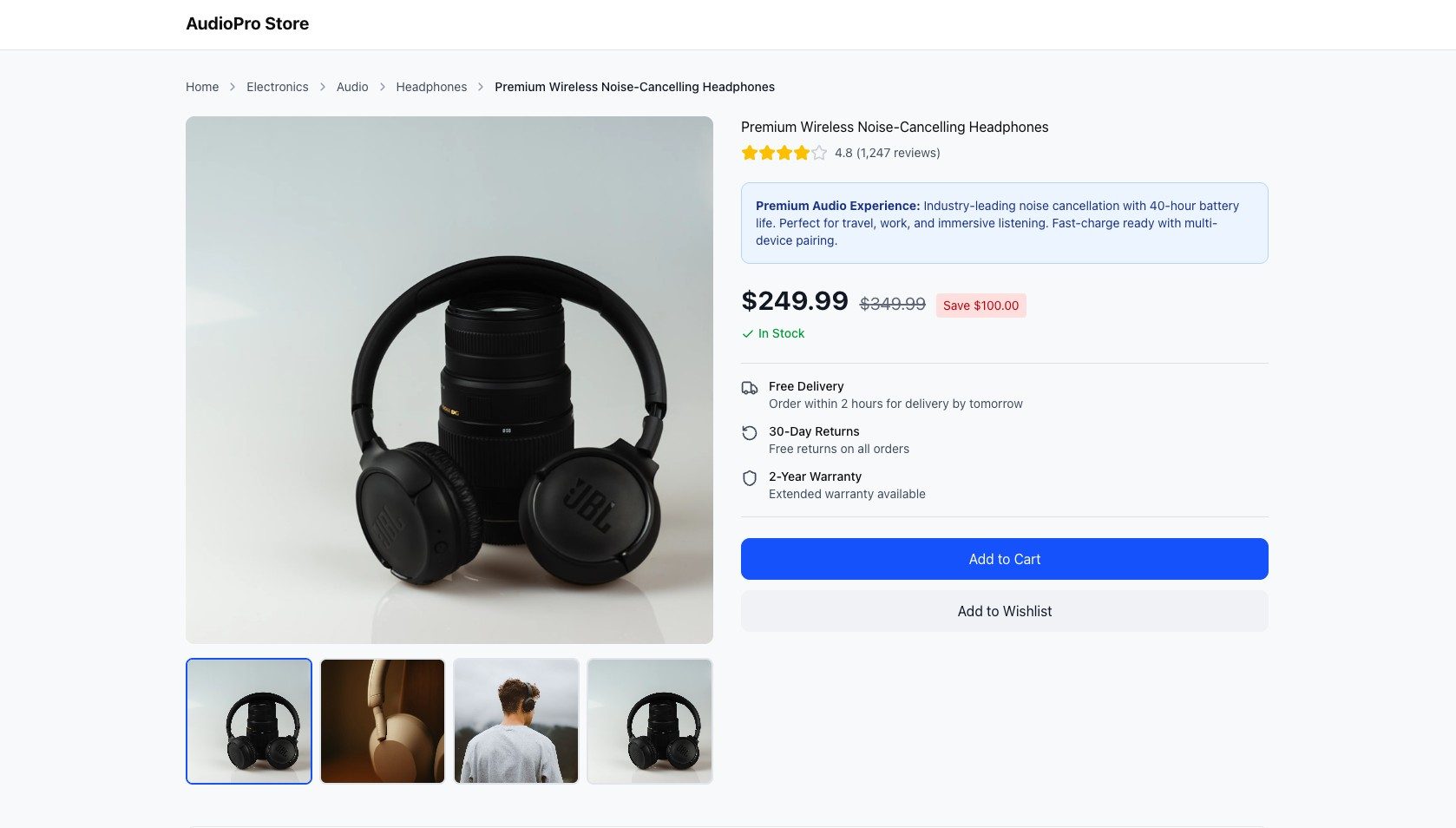This screenshot has width=1456, height=828.
Task: Click the 2-Year Warranty shield icon
Action: click(x=750, y=477)
